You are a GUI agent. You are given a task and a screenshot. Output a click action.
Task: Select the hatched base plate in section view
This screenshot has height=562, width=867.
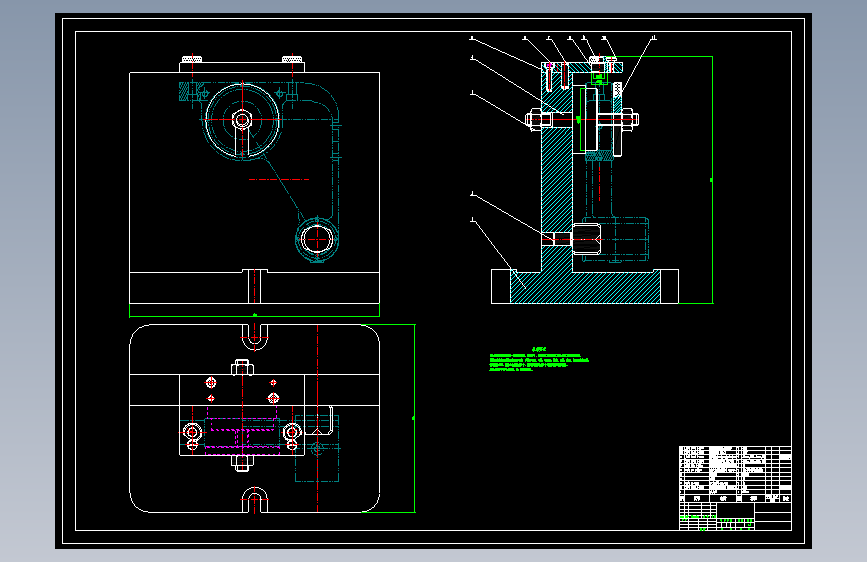(x=585, y=287)
